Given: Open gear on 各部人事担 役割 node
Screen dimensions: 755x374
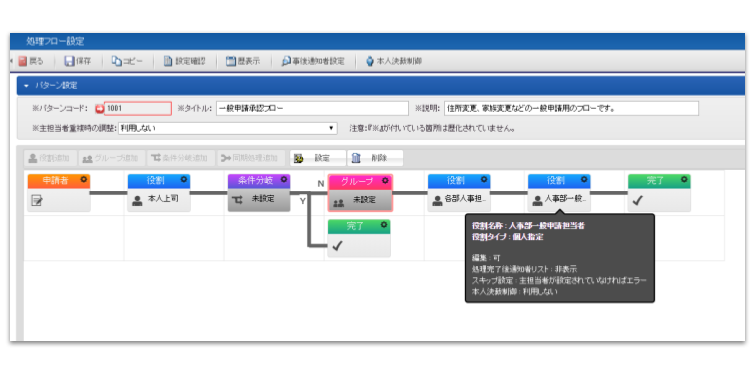Looking at the screenshot, I should [x=484, y=179].
